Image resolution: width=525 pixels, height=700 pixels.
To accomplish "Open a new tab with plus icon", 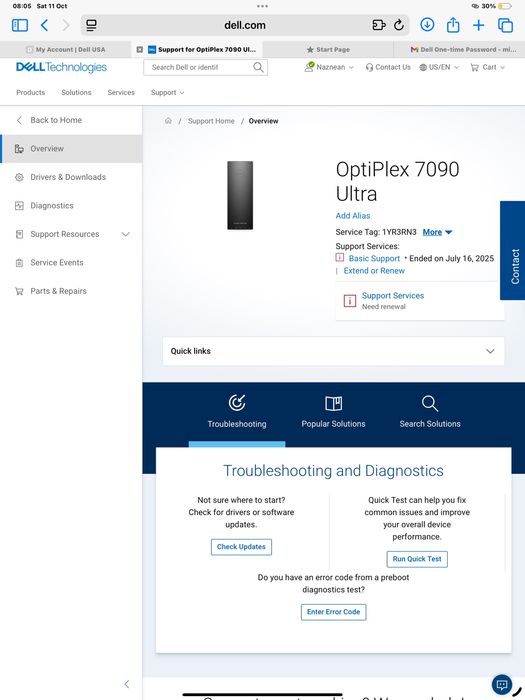I will click(479, 25).
